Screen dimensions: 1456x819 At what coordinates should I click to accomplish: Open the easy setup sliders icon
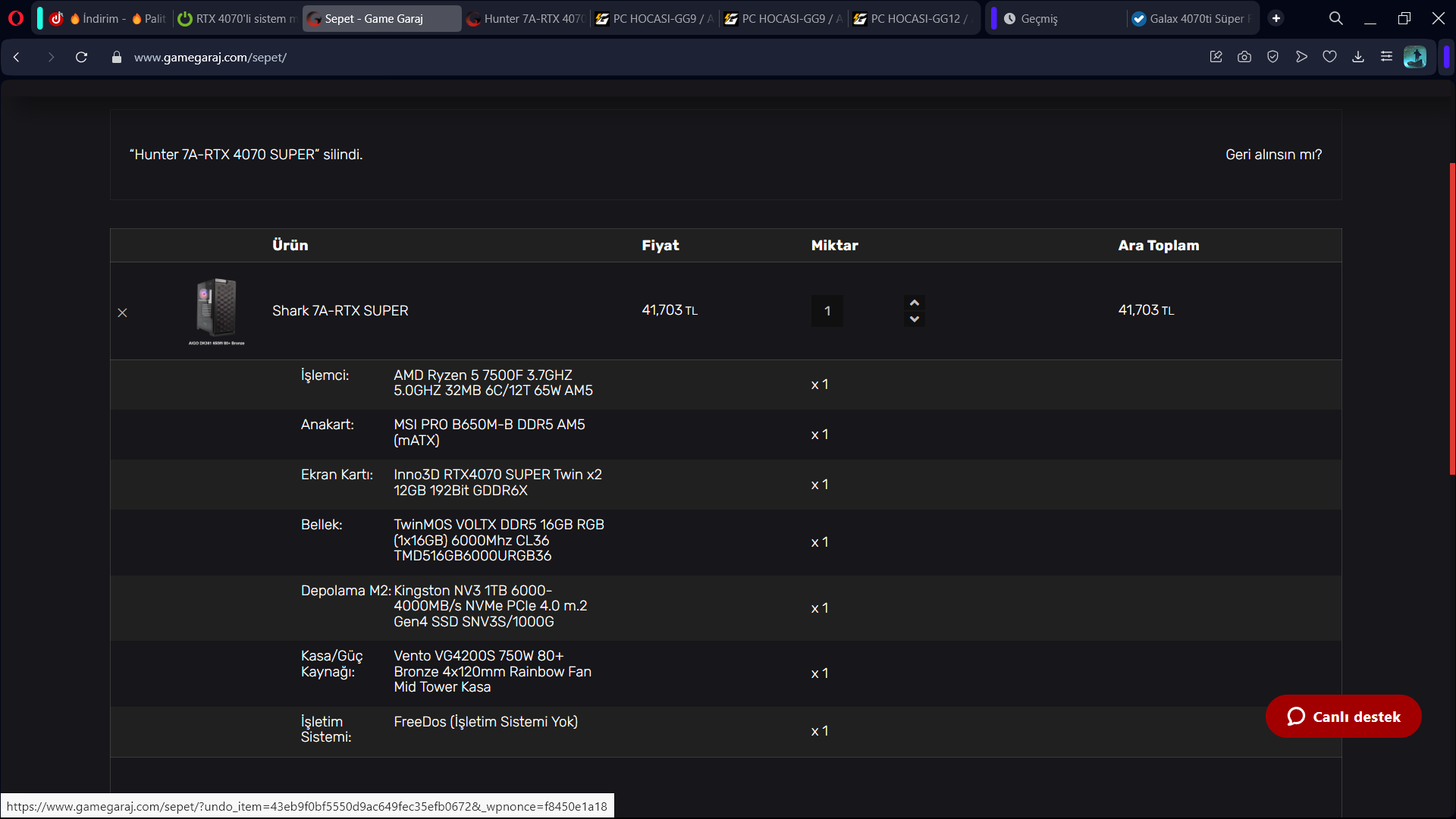tap(1386, 57)
